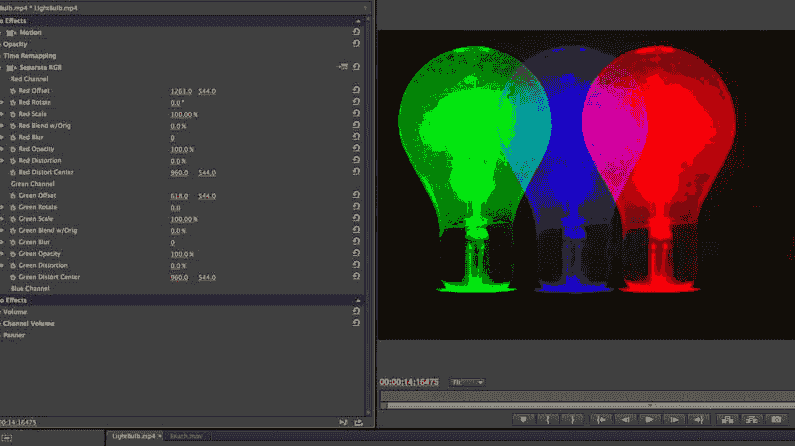Screen dimensions: 795x446
Task: Collapse the Audio Effects section
Action: click(x=358, y=300)
